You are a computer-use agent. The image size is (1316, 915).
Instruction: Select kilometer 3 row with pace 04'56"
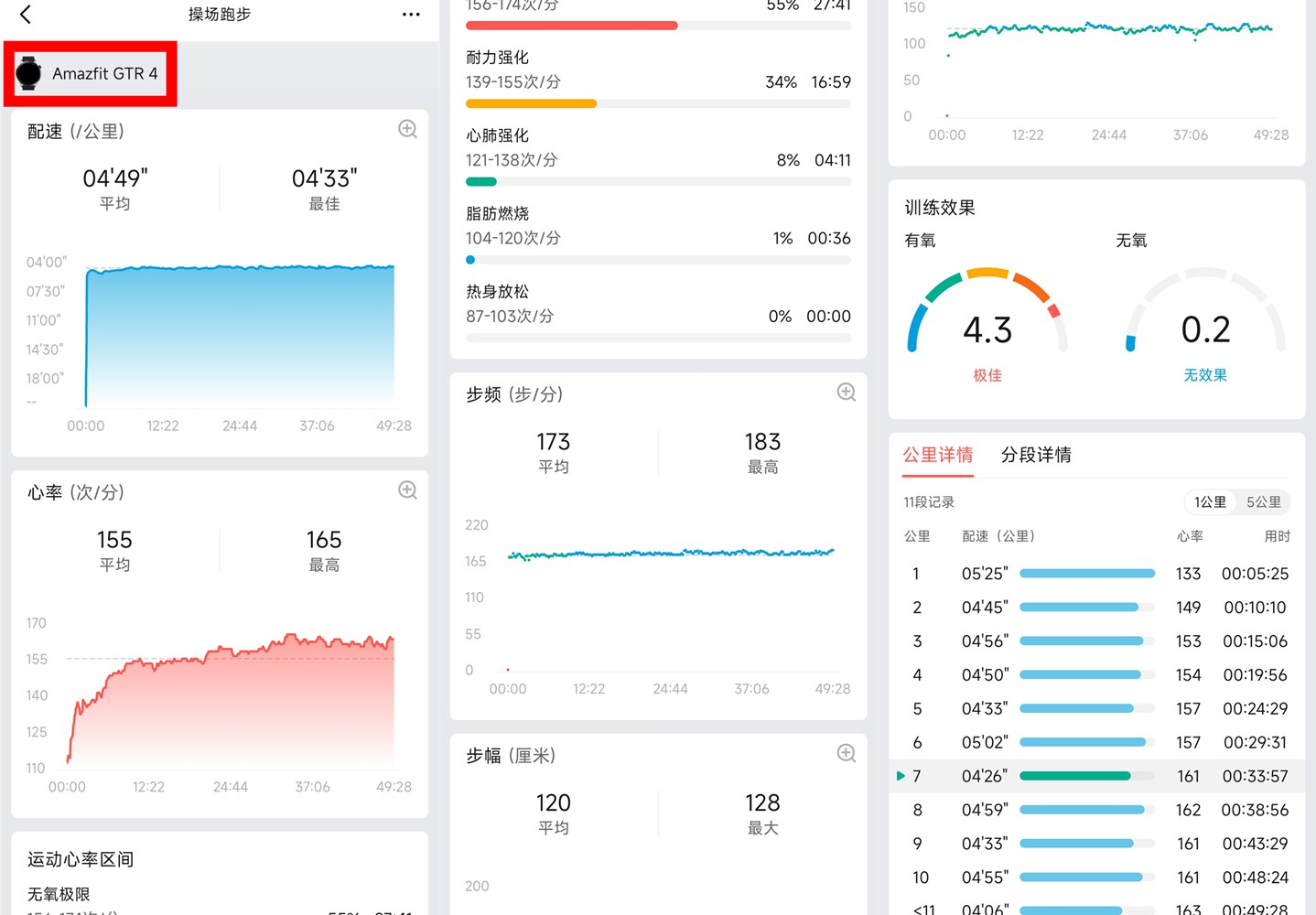(1096, 641)
